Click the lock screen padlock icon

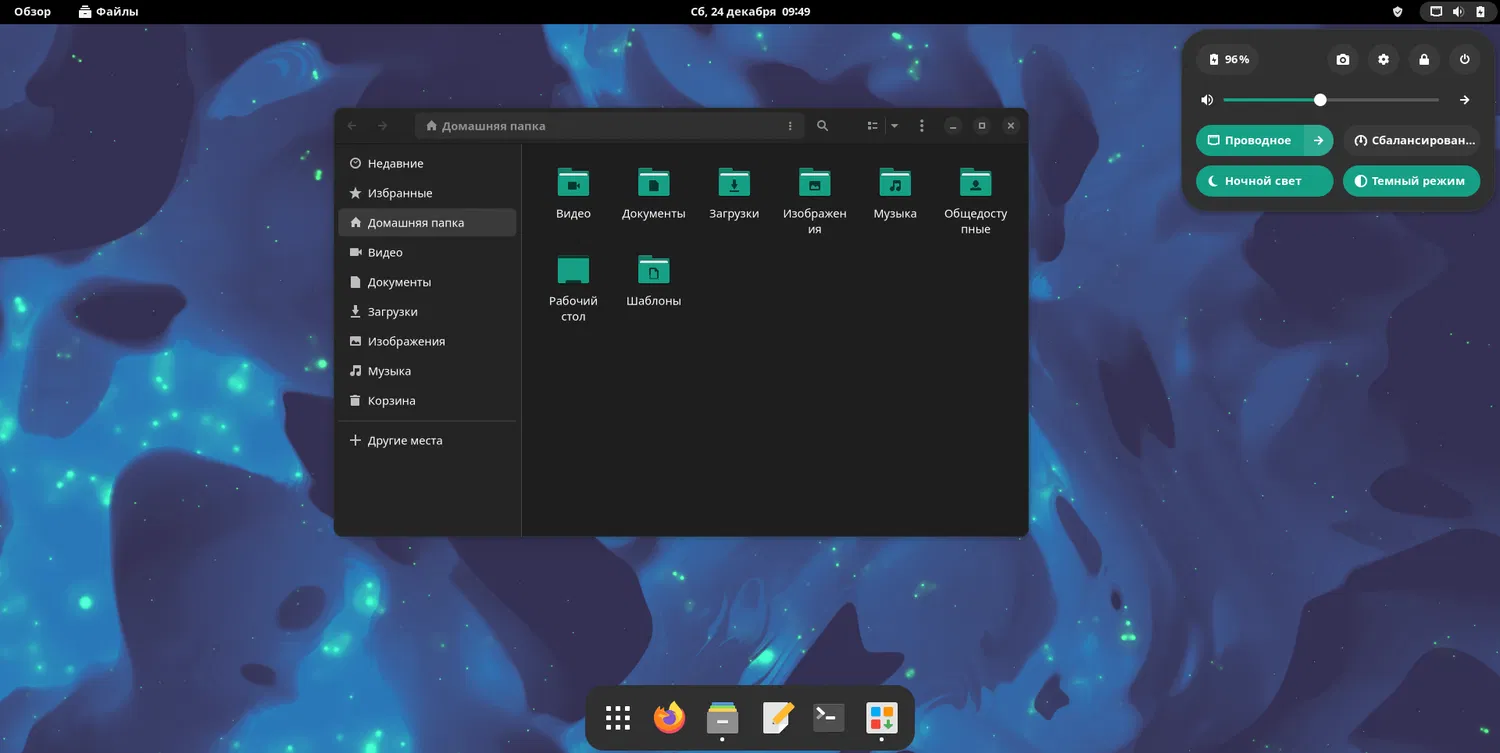[1424, 60]
